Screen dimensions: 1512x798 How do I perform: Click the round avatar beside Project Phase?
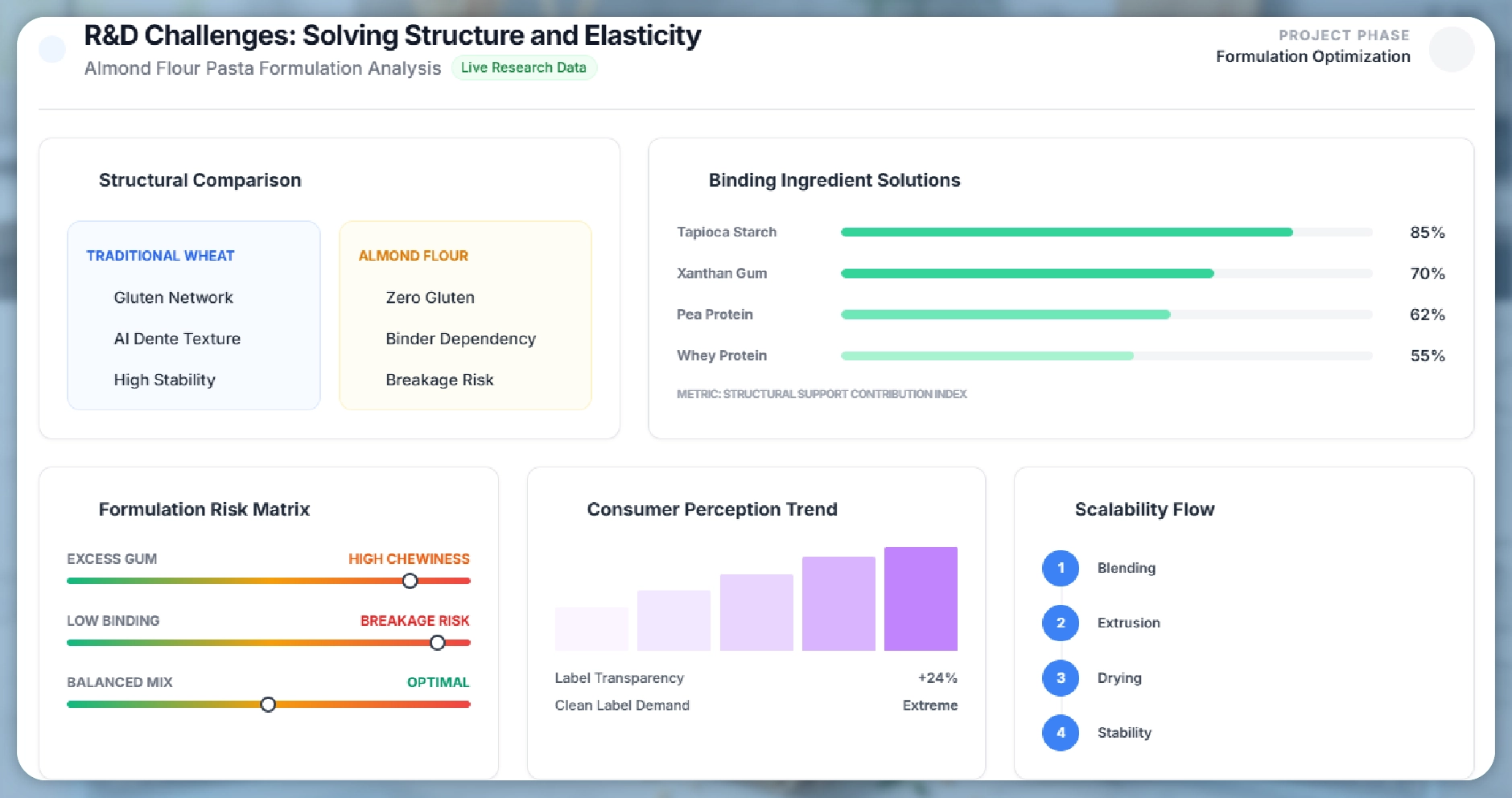coord(1451,49)
